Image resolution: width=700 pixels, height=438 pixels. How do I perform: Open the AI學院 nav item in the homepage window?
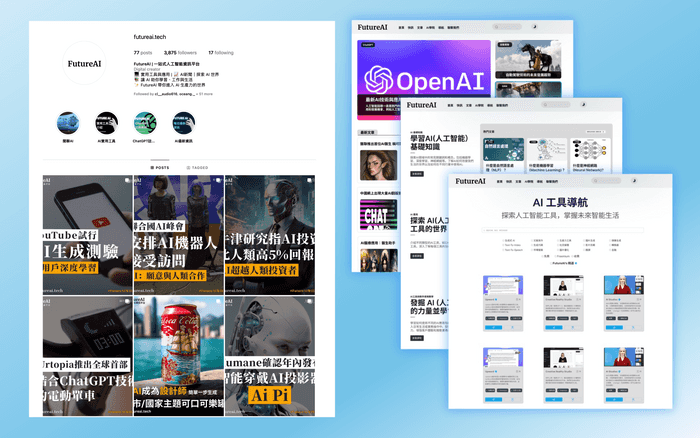430,28
